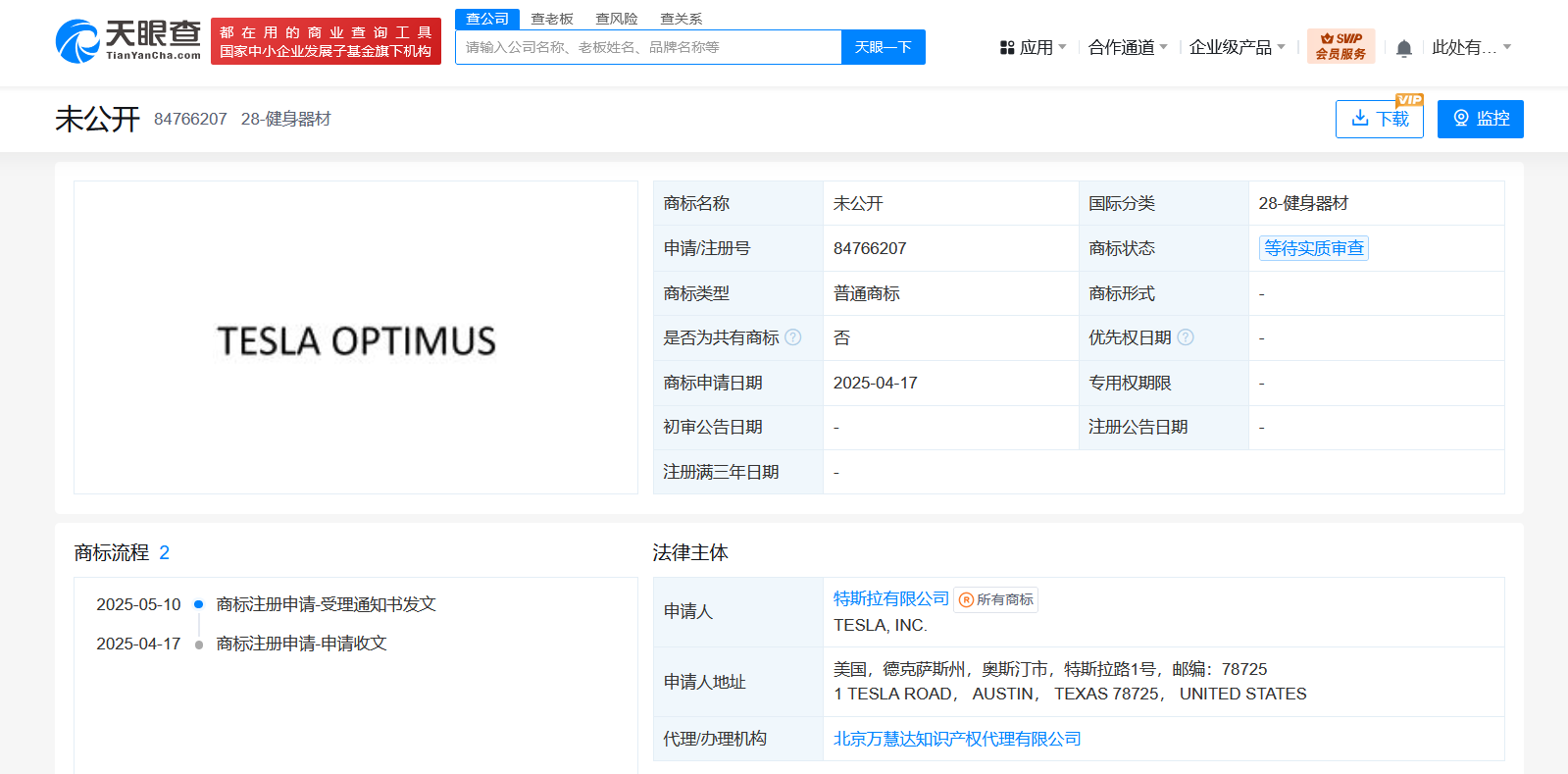Open the 特斯拉有限公司 applicant link
This screenshot has width=1568, height=774.
click(891, 598)
